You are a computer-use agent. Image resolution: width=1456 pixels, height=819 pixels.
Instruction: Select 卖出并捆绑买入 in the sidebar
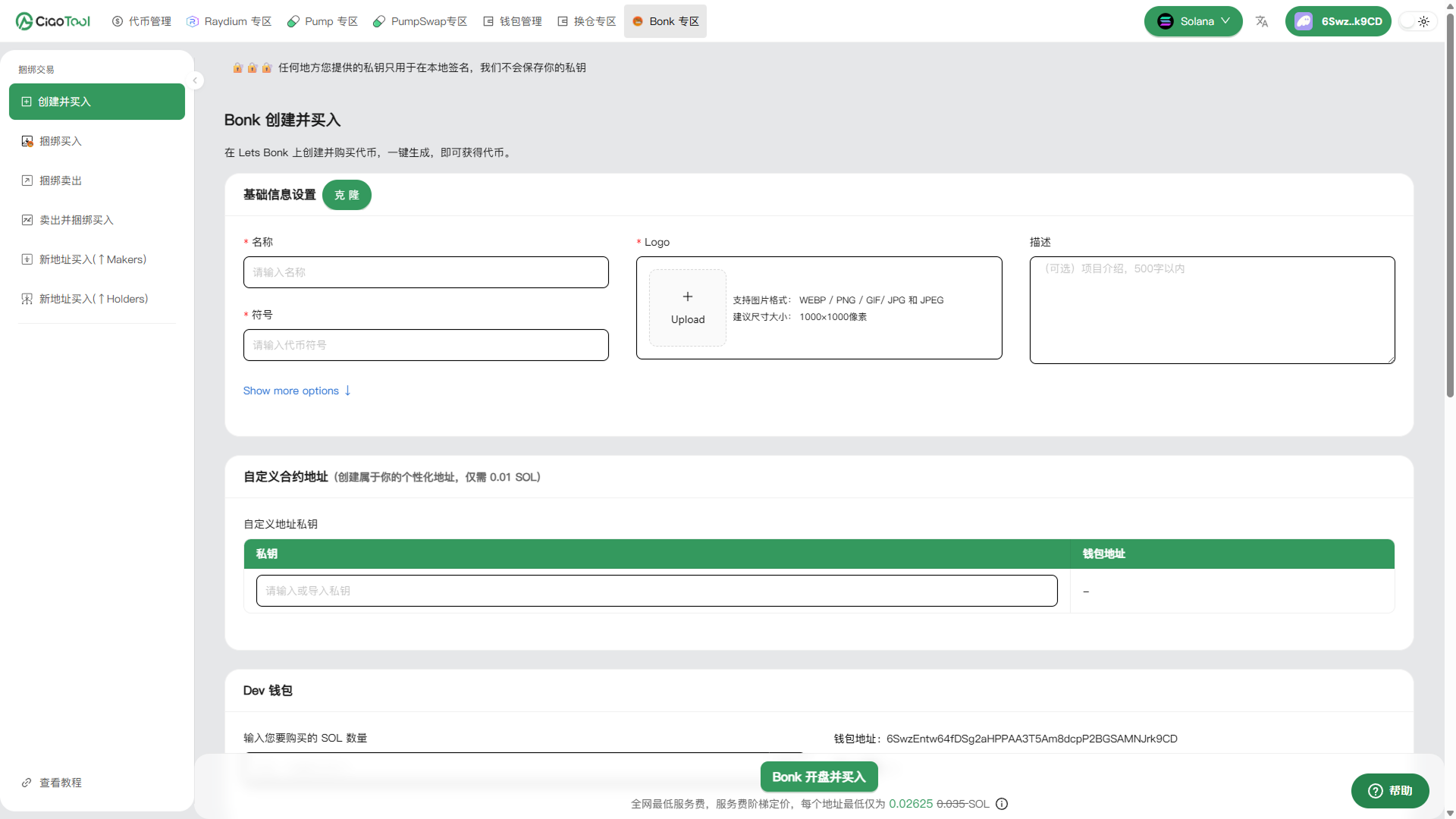click(97, 220)
